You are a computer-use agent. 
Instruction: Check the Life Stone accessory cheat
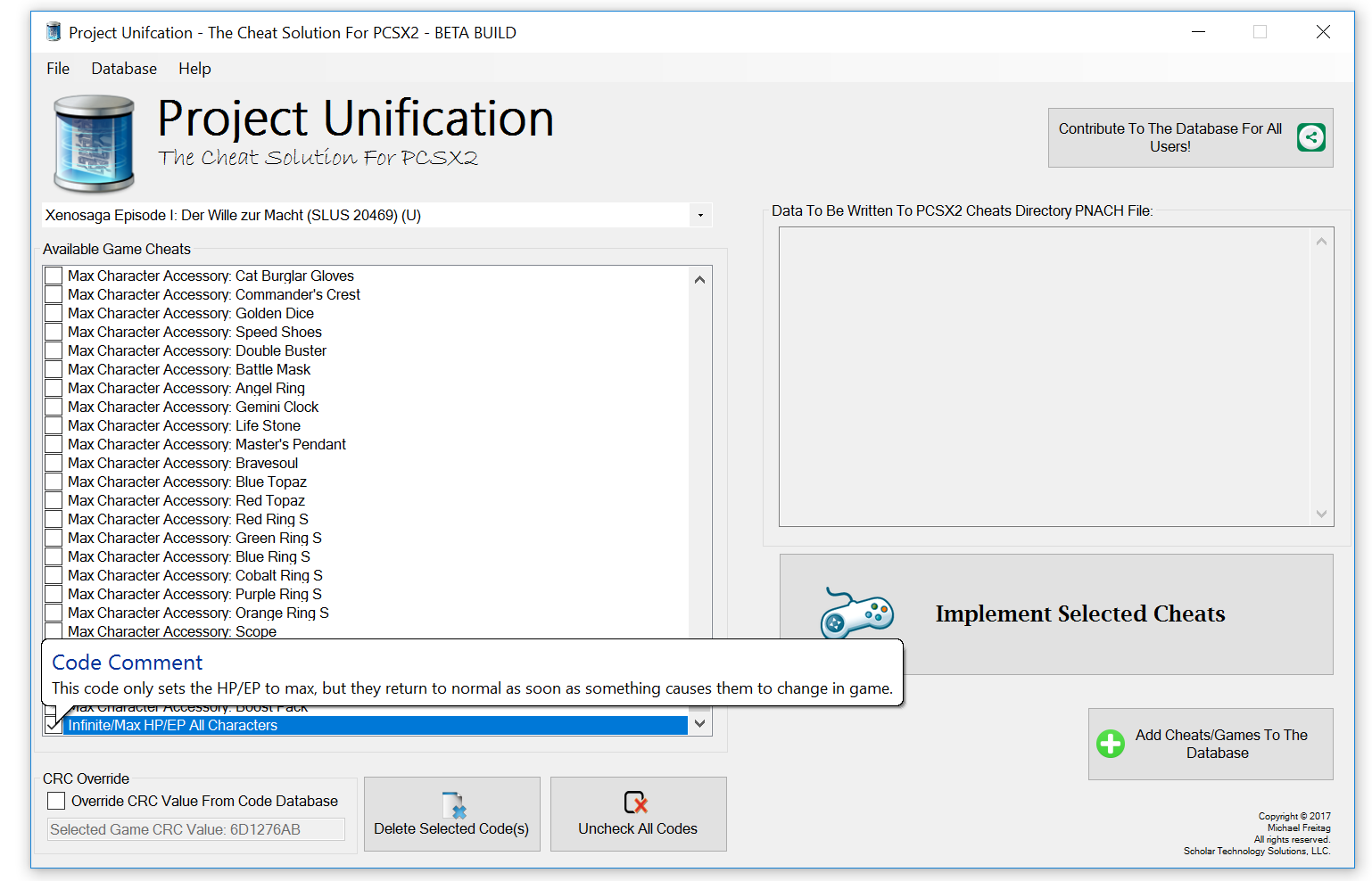pos(54,425)
